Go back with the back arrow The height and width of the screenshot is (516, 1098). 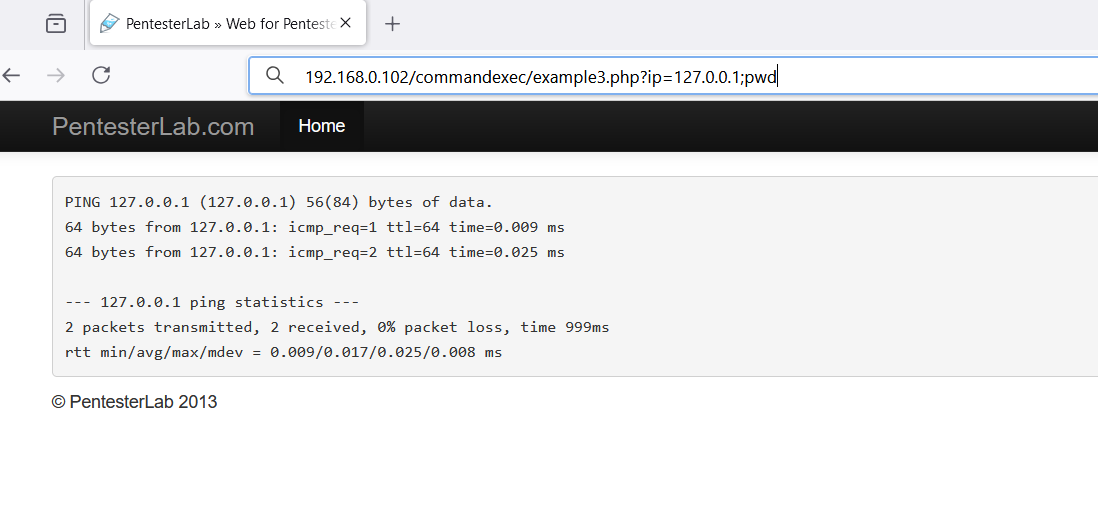click(11, 75)
